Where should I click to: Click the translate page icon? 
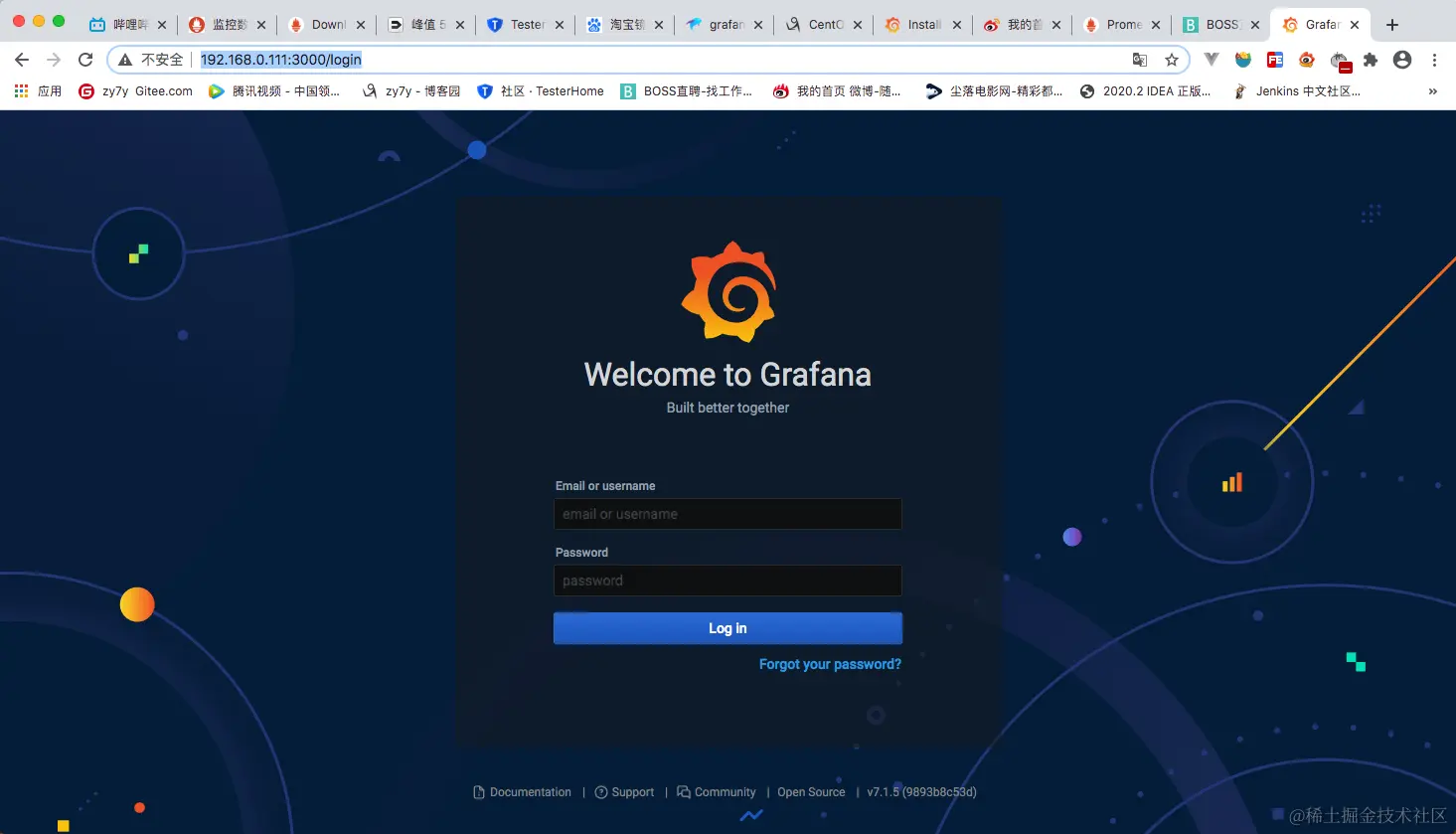click(1140, 60)
